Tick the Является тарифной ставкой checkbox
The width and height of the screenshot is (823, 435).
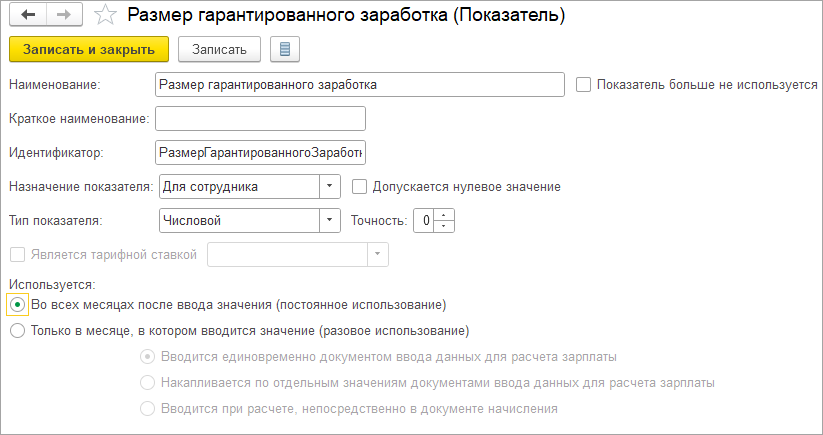coord(16,255)
